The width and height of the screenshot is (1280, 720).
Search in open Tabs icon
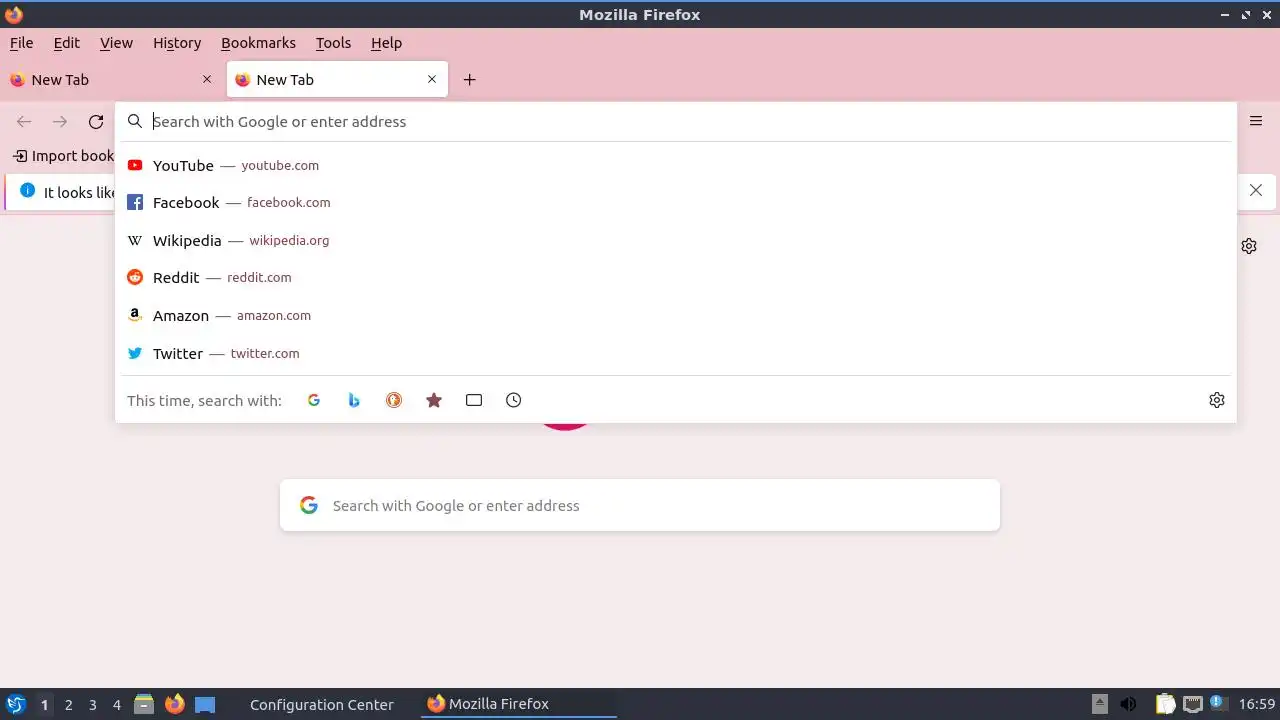474,400
